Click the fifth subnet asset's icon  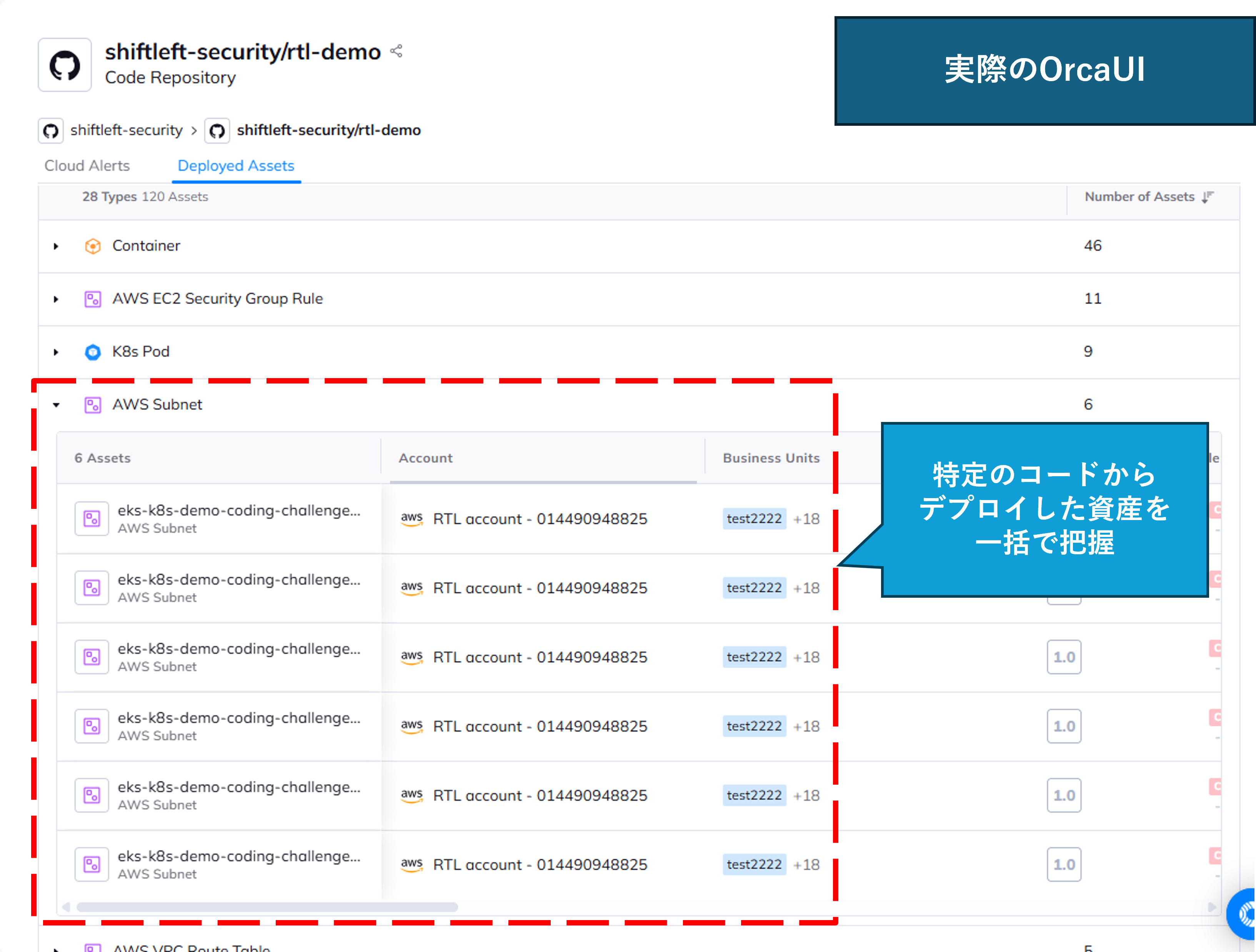click(x=92, y=795)
